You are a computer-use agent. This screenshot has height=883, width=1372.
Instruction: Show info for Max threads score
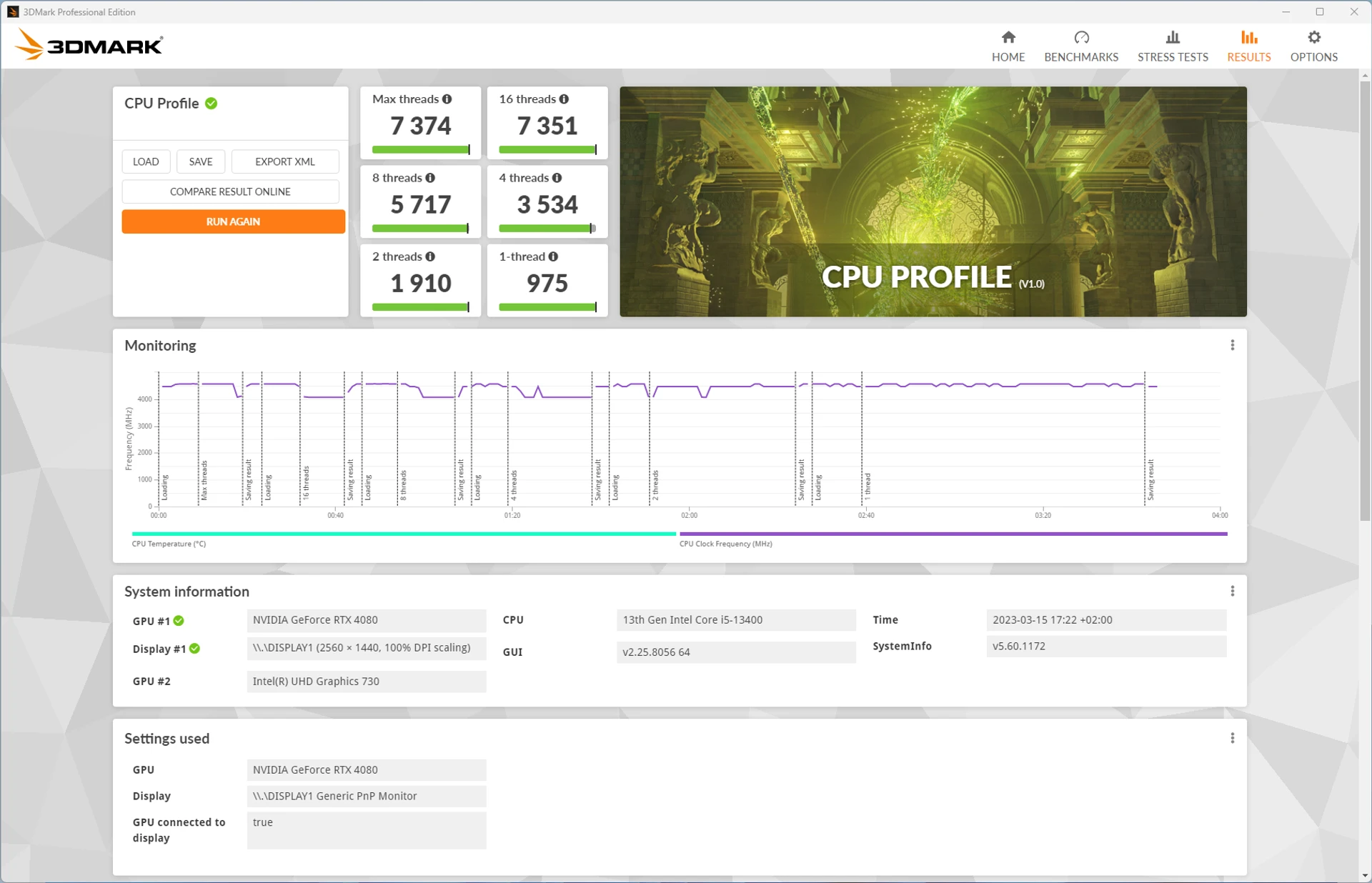pos(447,99)
